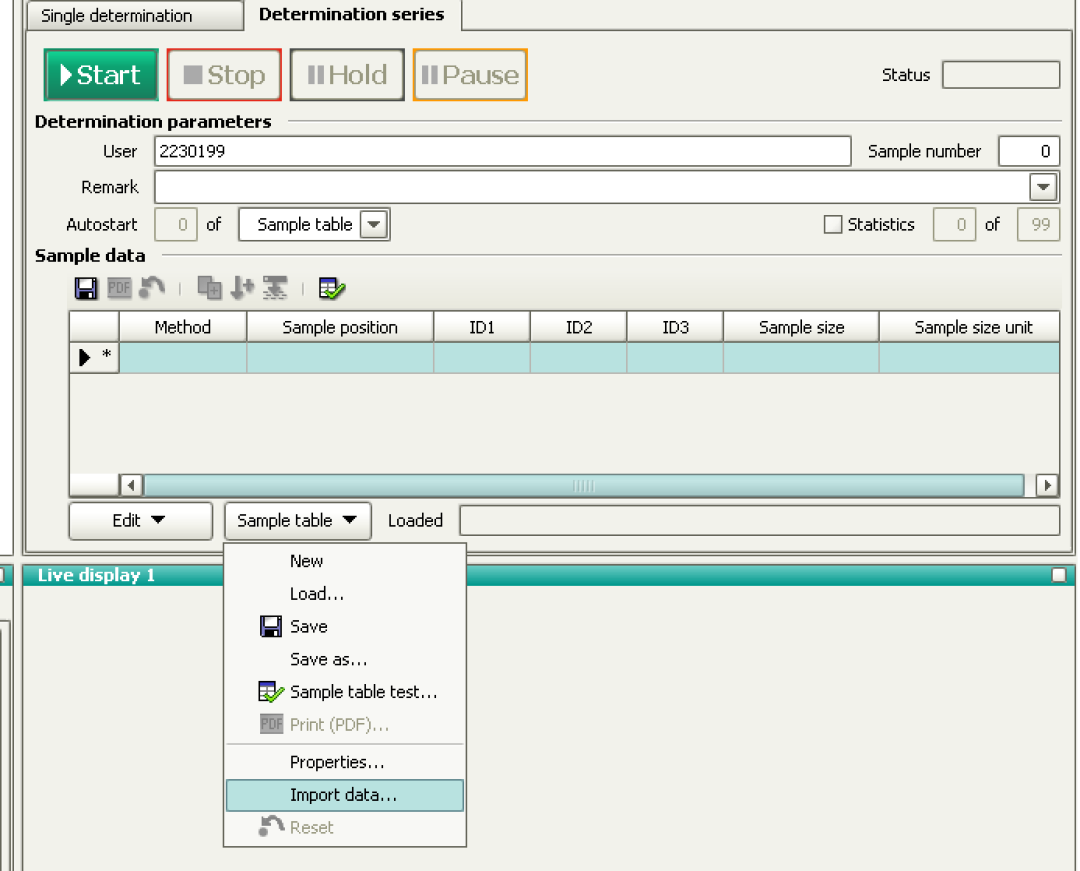This screenshot has width=1080, height=871.
Task: Click the reset arrow icon in Sample data toolbar
Action: [x=152, y=288]
